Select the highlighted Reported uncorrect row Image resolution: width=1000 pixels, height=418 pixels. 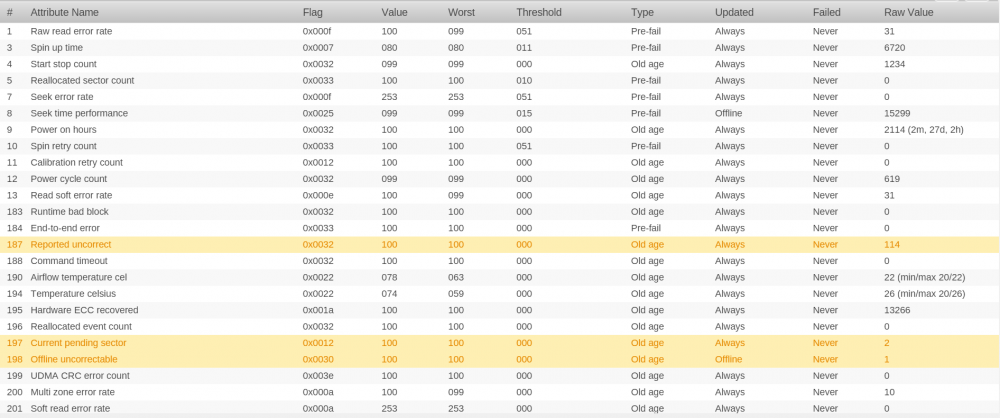click(x=500, y=244)
